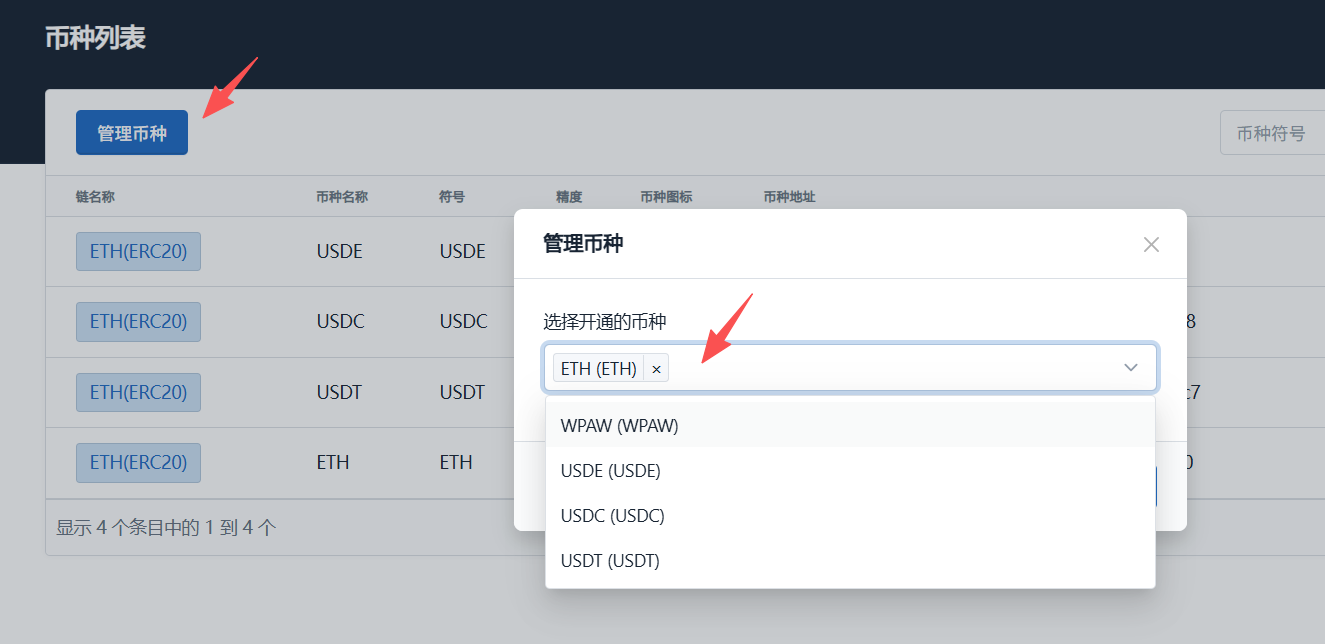Image resolution: width=1325 pixels, height=644 pixels.
Task: Click the 管理币种 button
Action: pos(131,131)
